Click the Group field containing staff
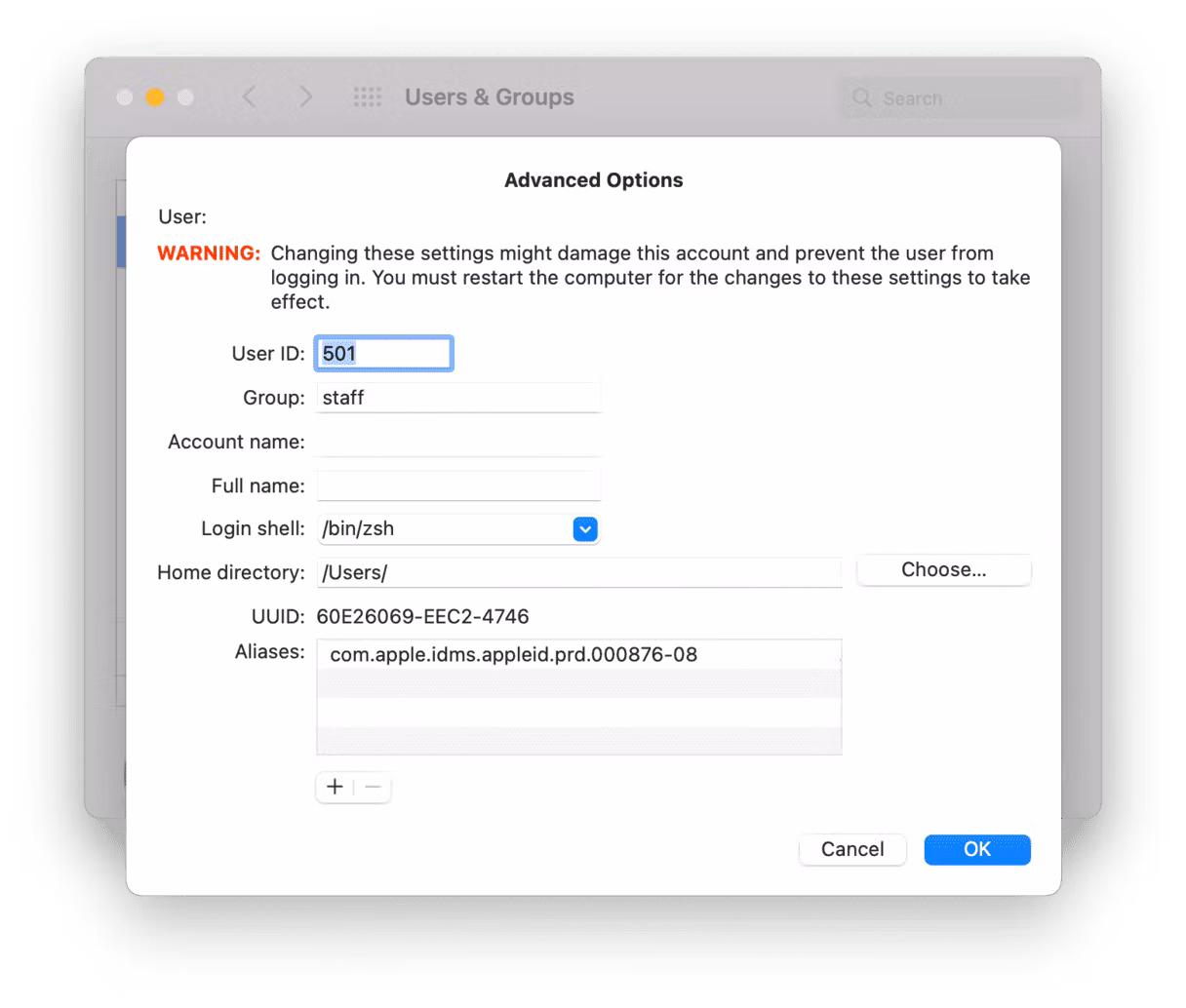The width and height of the screenshot is (1186, 1008). pos(458,398)
